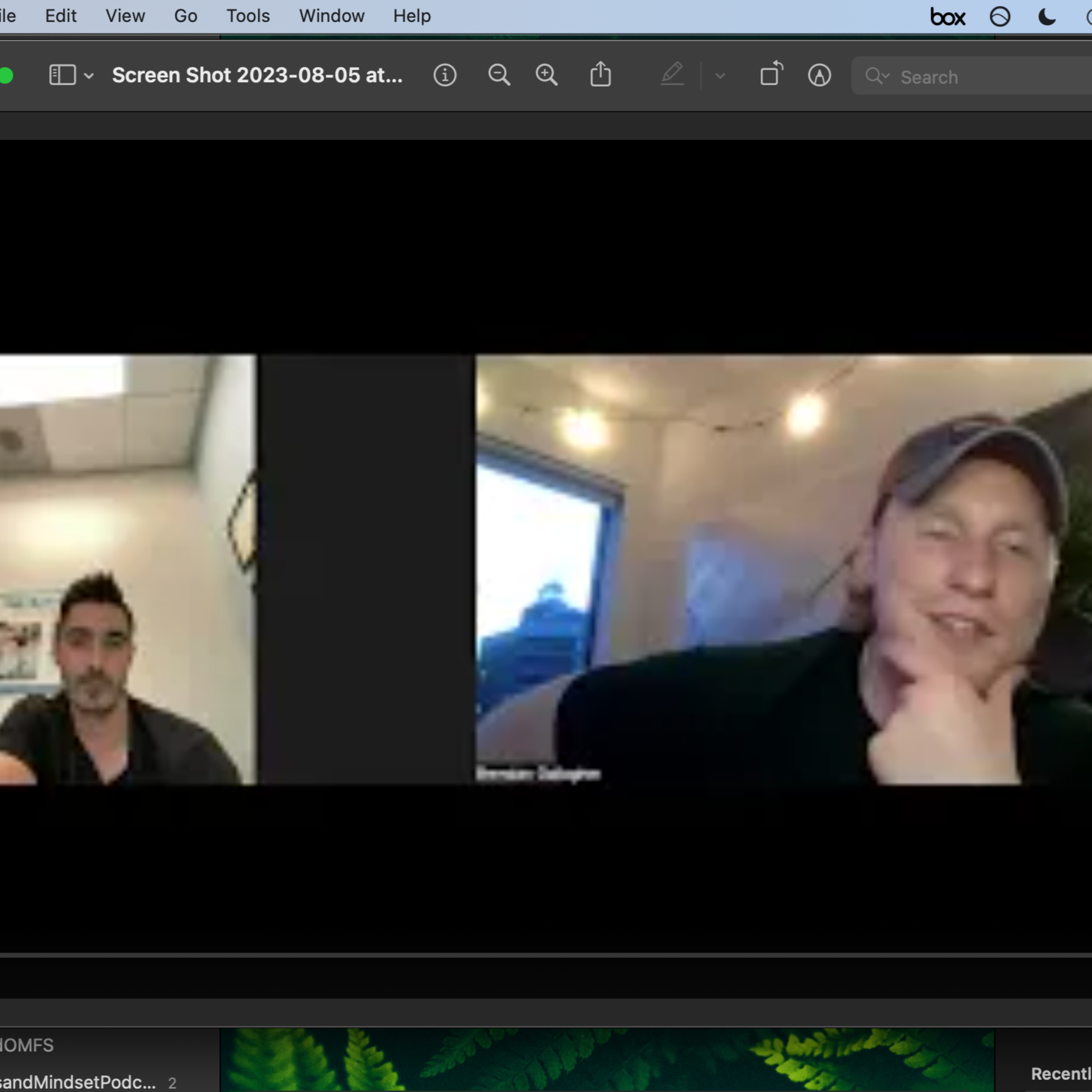Expand the sidebar view options chevron
Viewport: 1092px width, 1092px height.
click(x=89, y=75)
